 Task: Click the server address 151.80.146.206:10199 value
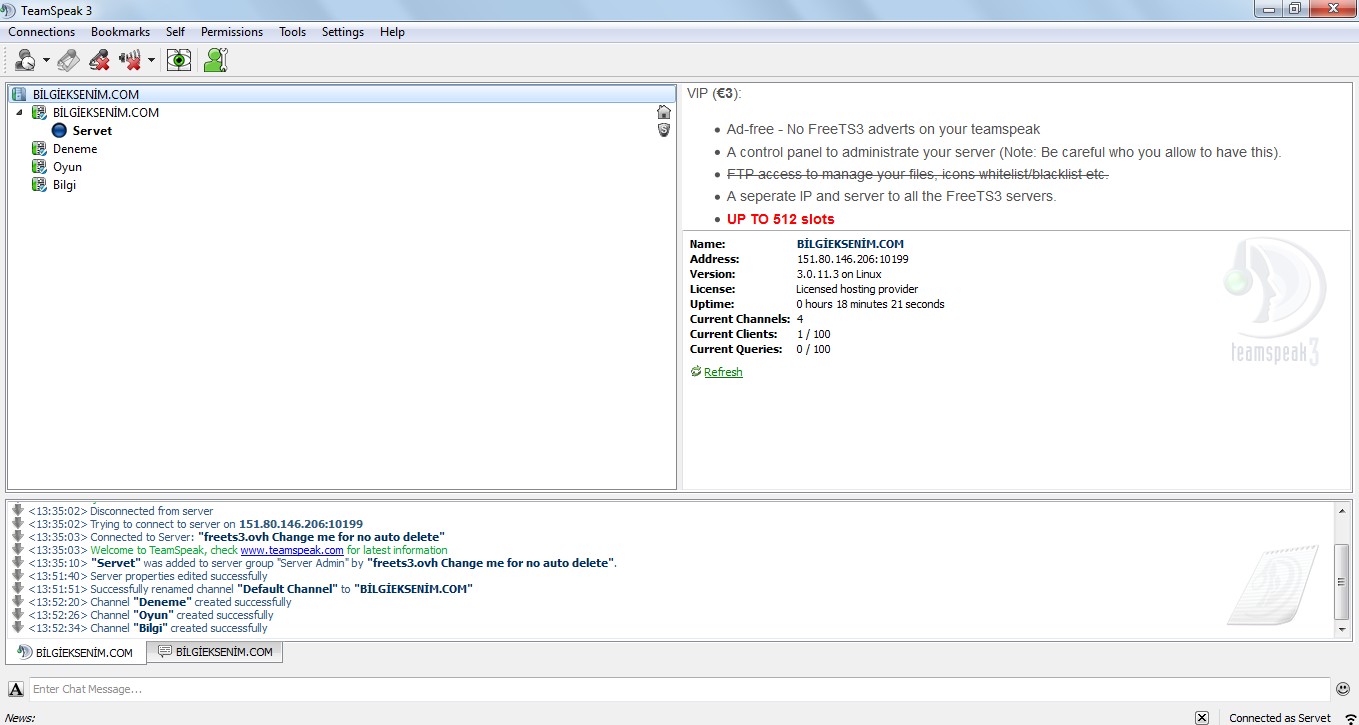click(852, 259)
